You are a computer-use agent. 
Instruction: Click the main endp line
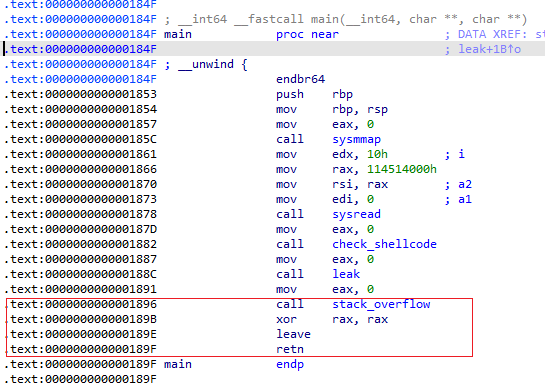tap(234, 364)
